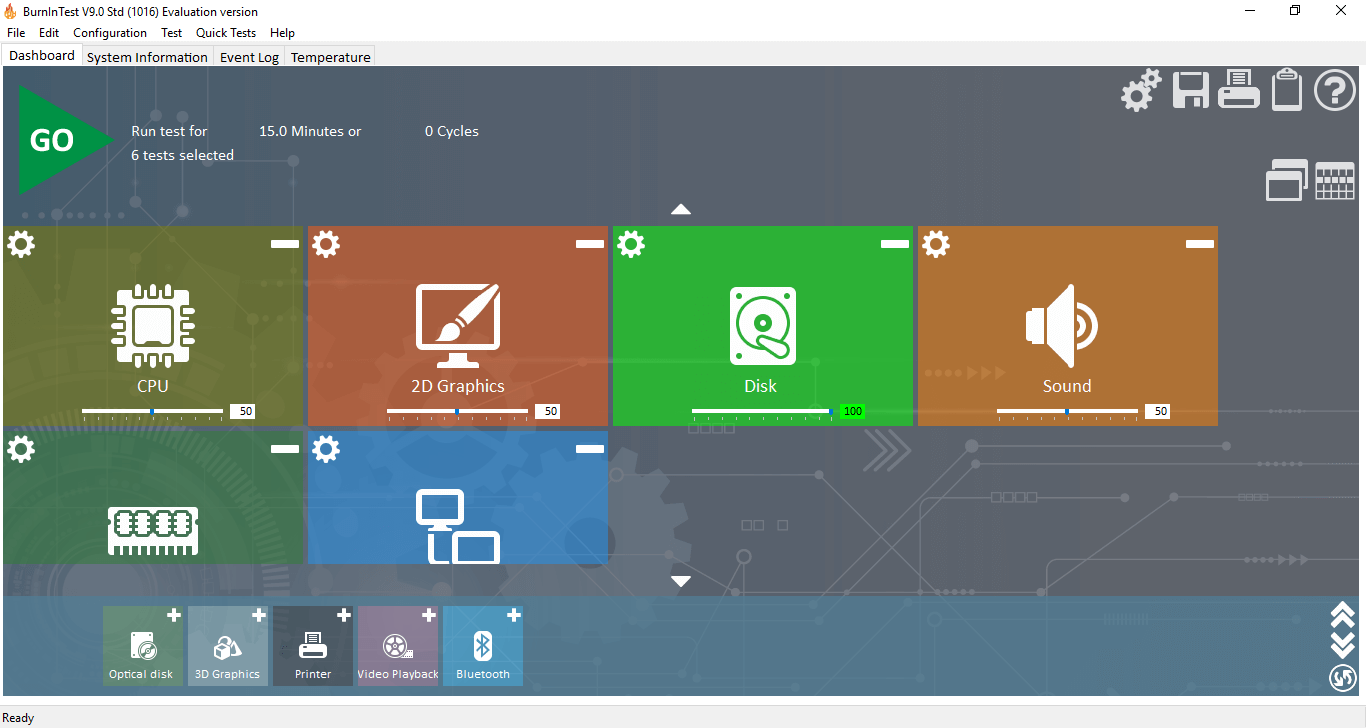Click the grid view icon on right
This screenshot has height=728, width=1366.
(1334, 181)
